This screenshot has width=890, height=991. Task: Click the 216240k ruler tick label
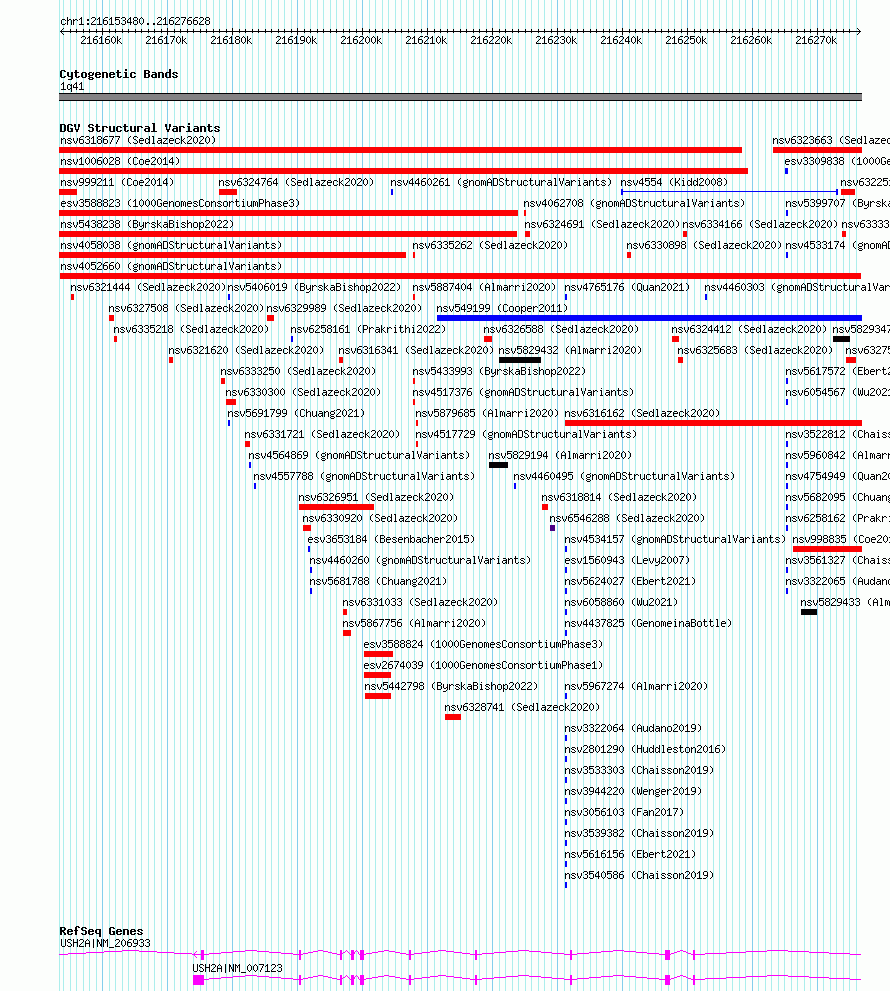(621, 40)
